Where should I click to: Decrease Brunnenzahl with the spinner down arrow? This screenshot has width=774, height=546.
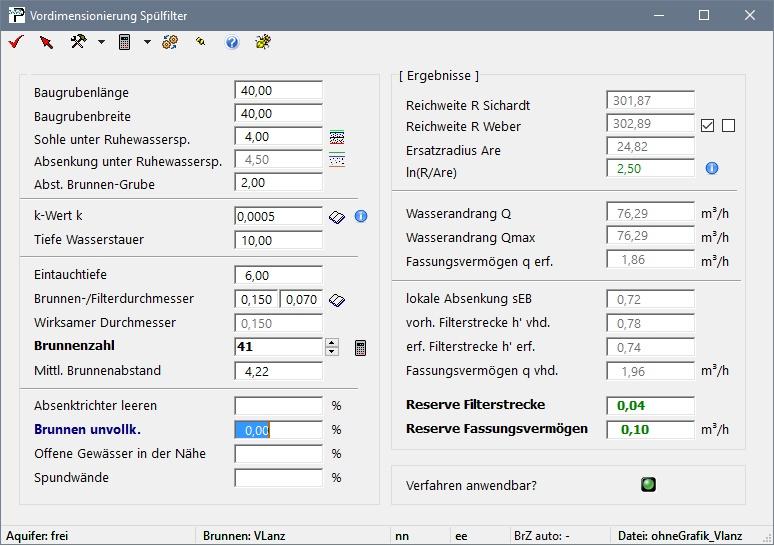click(x=332, y=352)
